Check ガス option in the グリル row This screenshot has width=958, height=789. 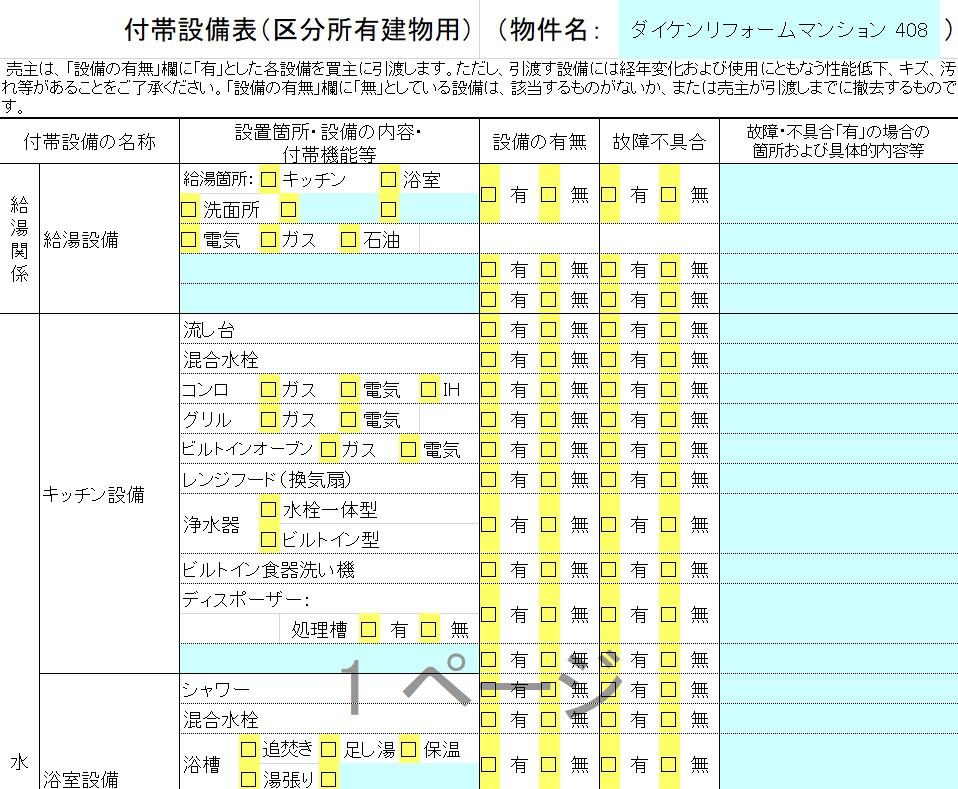[268, 419]
